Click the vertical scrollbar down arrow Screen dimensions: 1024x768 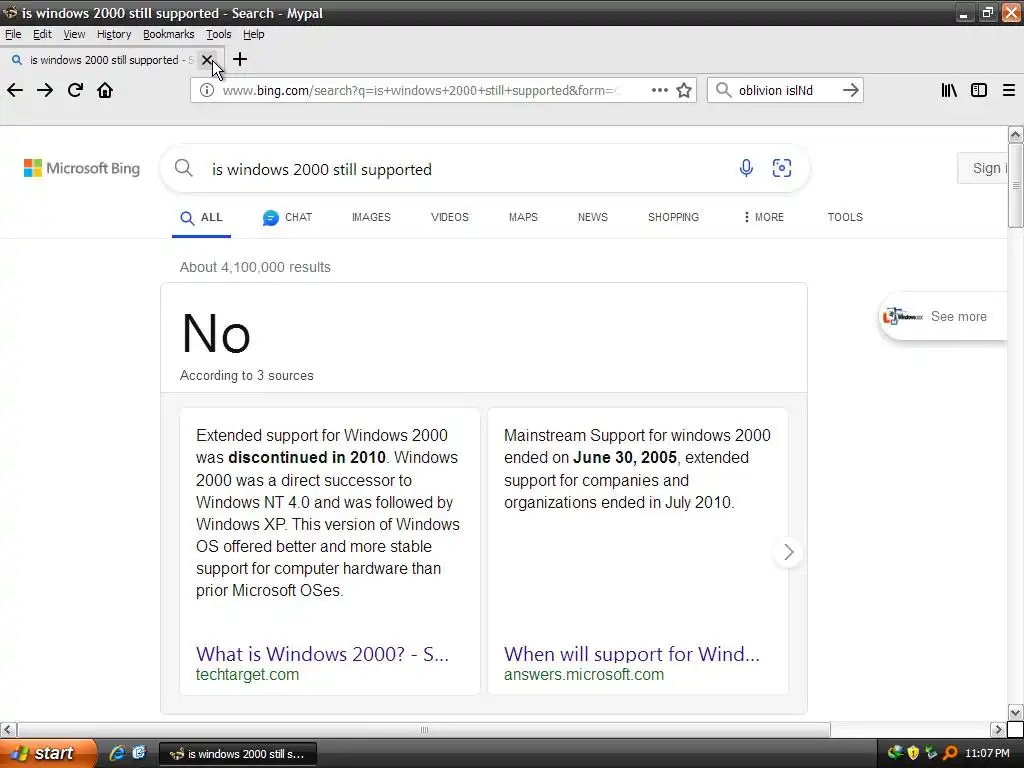coord(1016,712)
